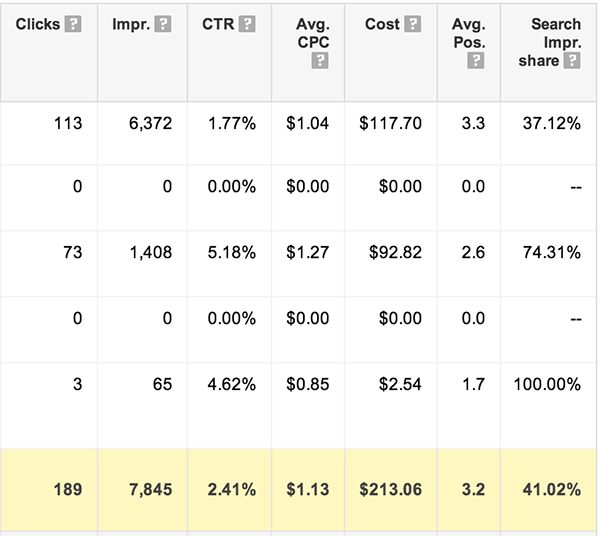This screenshot has height=536, width=600.
Task: Click the total $1.13 Avg. CPC
Action: point(308,490)
